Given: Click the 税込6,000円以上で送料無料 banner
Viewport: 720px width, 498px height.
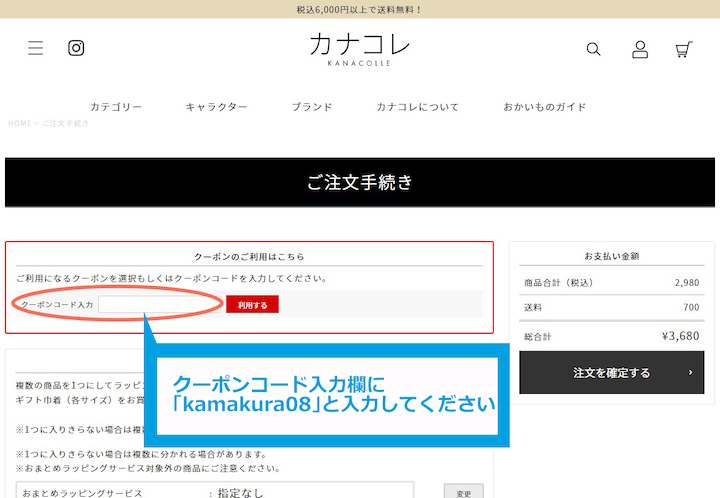Looking at the screenshot, I should 360,9.
